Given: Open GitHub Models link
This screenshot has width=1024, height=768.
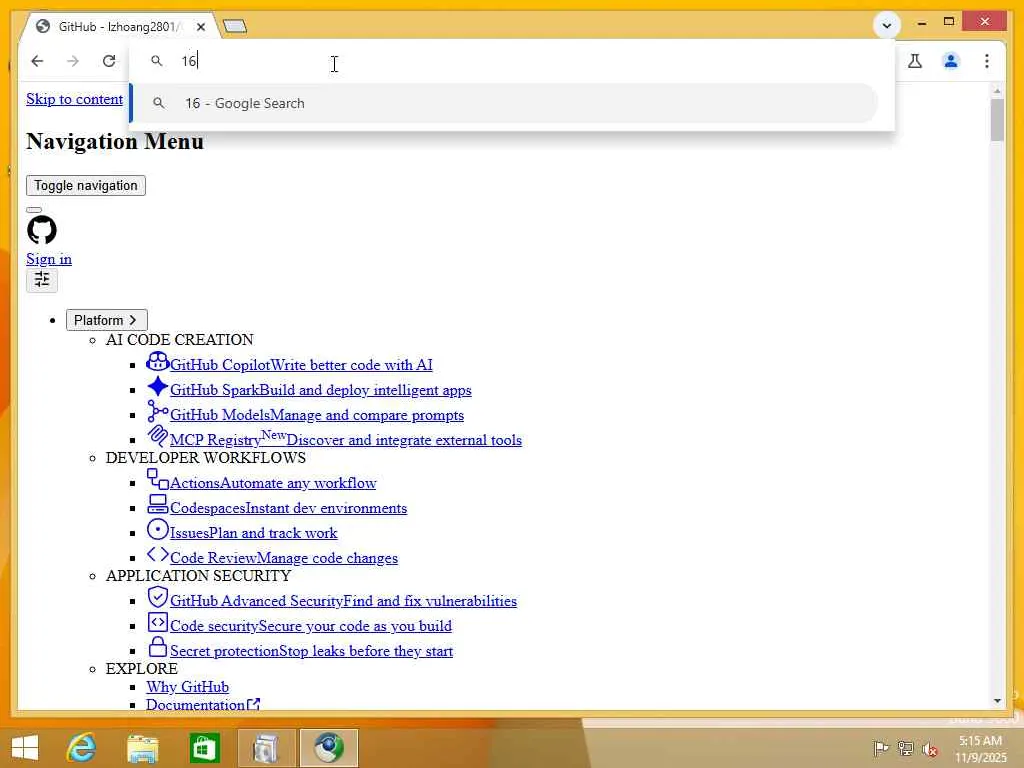Looking at the screenshot, I should [317, 415].
